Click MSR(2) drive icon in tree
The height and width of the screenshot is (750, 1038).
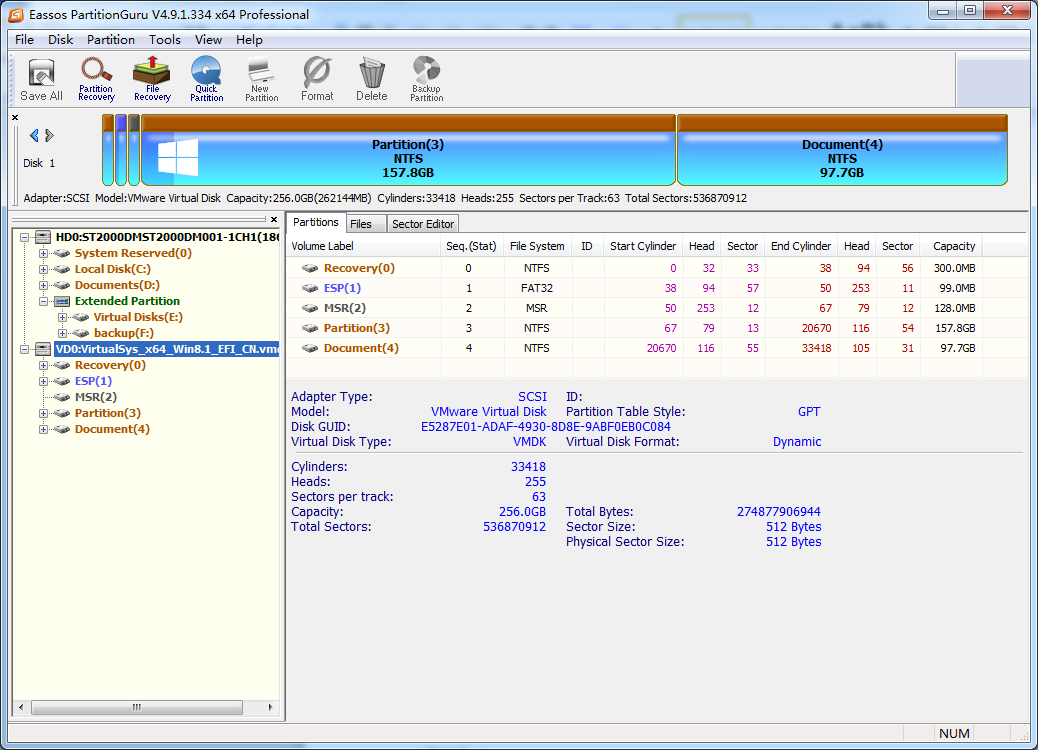62,397
